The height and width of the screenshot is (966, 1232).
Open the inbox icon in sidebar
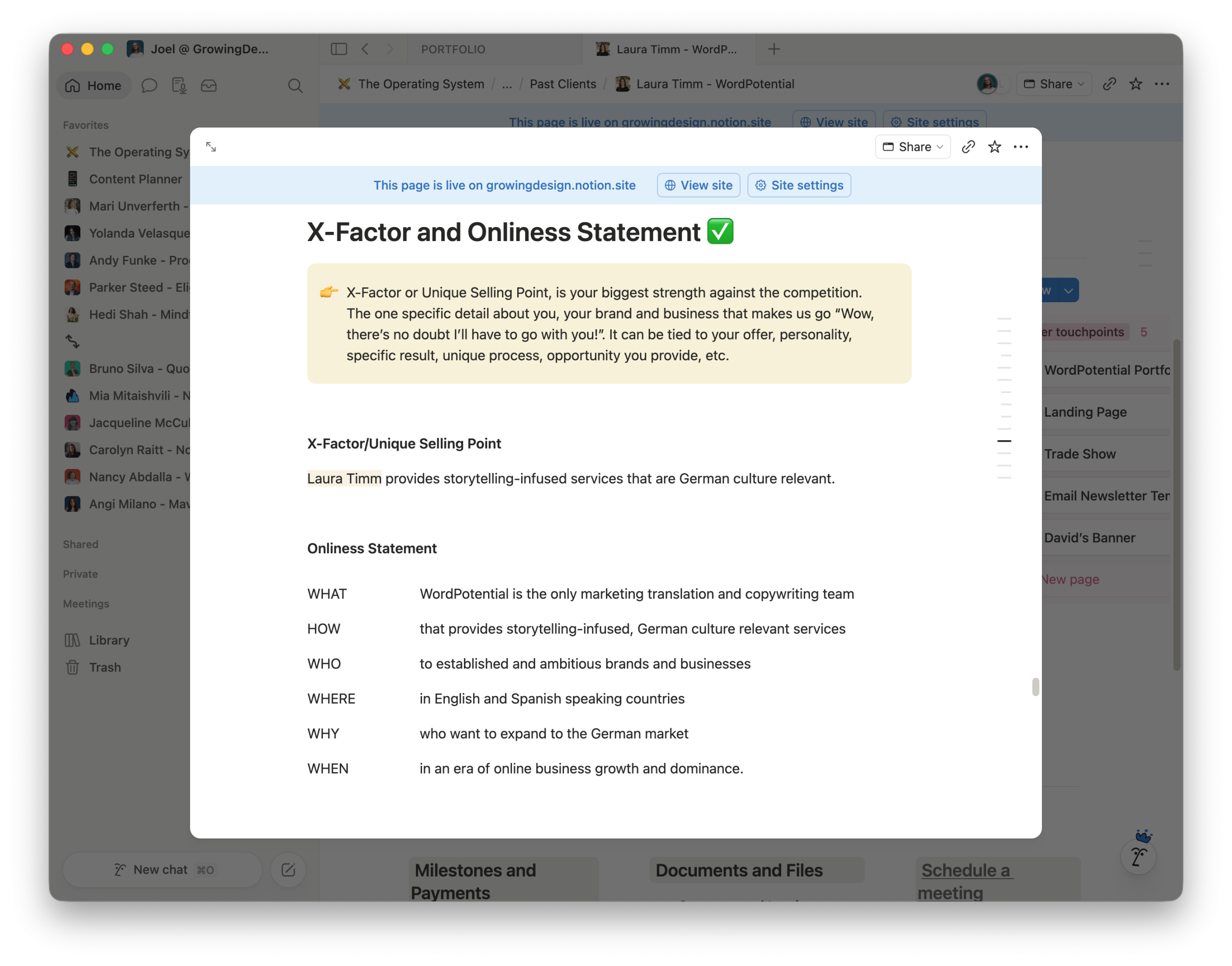[209, 86]
